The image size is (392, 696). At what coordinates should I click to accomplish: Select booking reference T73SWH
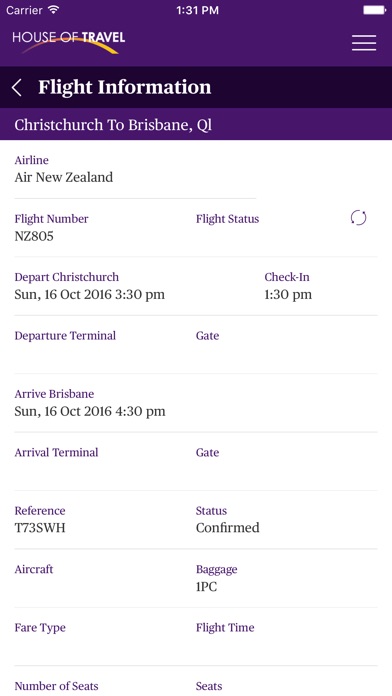40,528
